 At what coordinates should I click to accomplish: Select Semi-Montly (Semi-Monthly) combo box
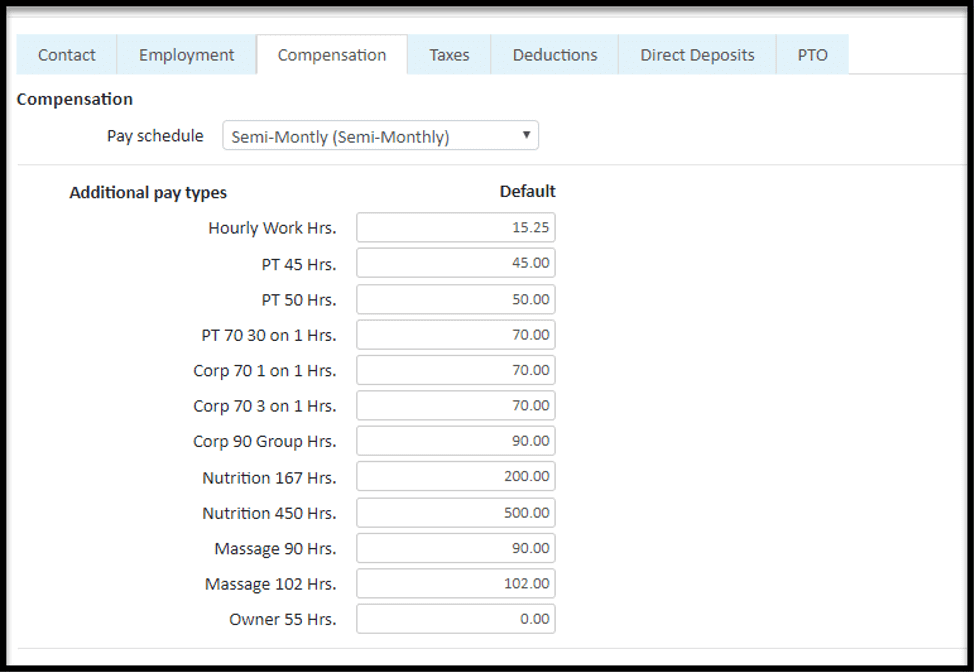(380, 136)
